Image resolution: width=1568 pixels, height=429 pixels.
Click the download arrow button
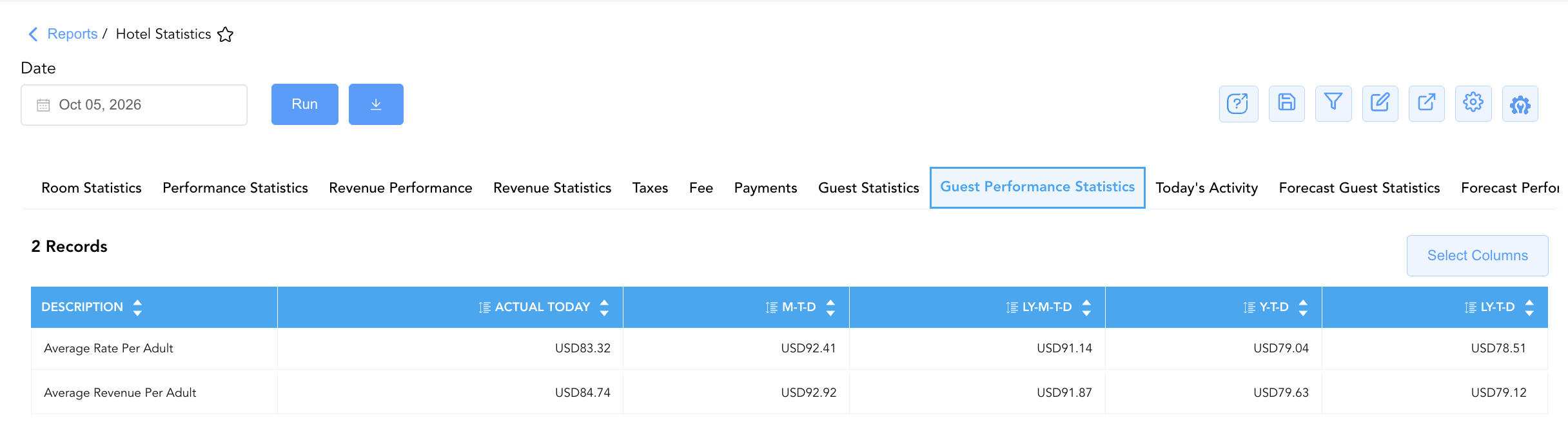point(376,104)
